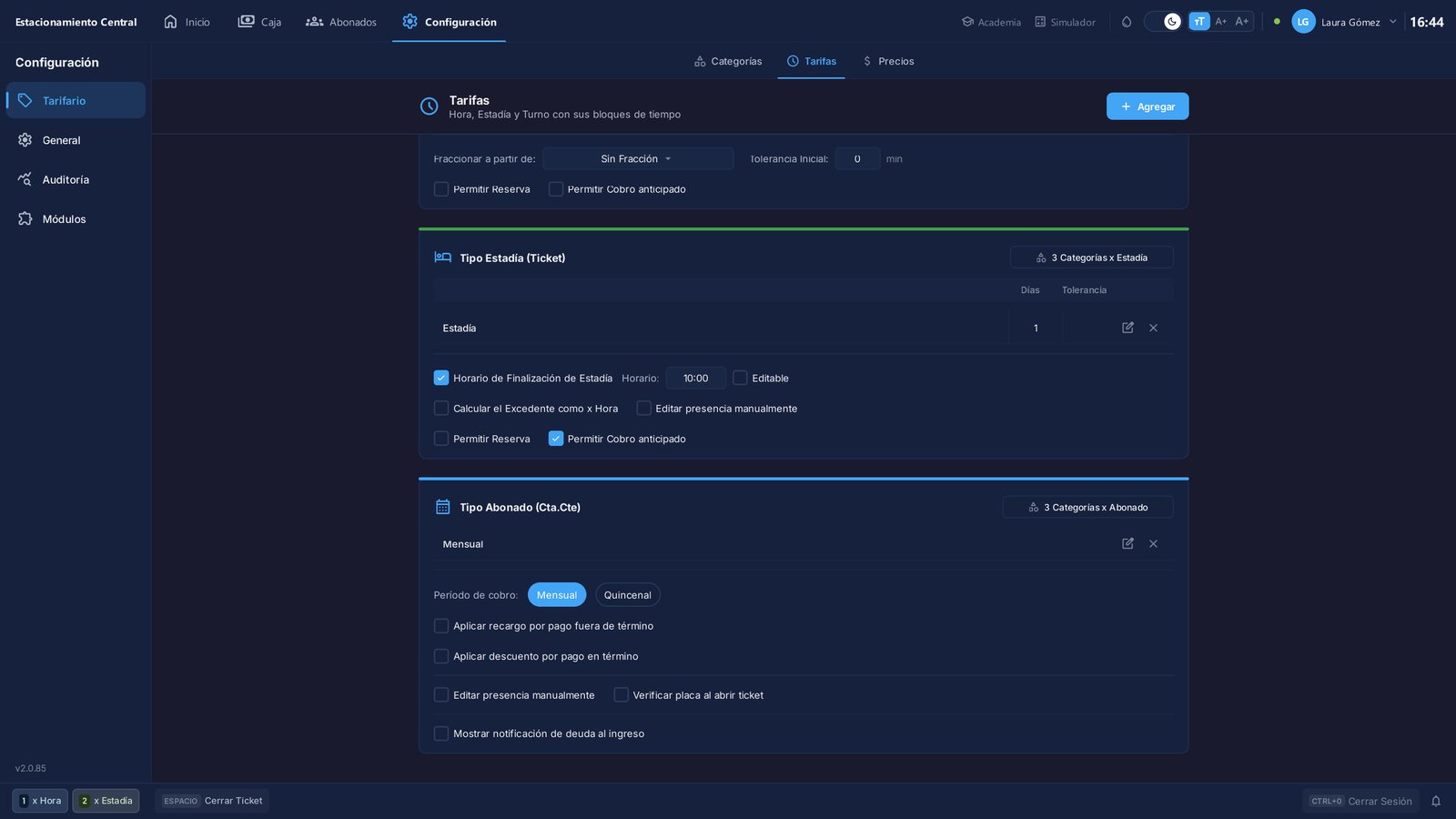Viewport: 1456px width, 819px height.
Task: Open Módulos in the sidebar
Action: (x=76, y=218)
